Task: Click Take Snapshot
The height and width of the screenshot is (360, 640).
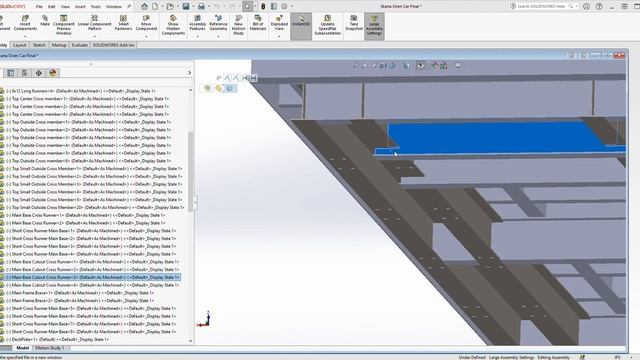Action: [x=354, y=23]
